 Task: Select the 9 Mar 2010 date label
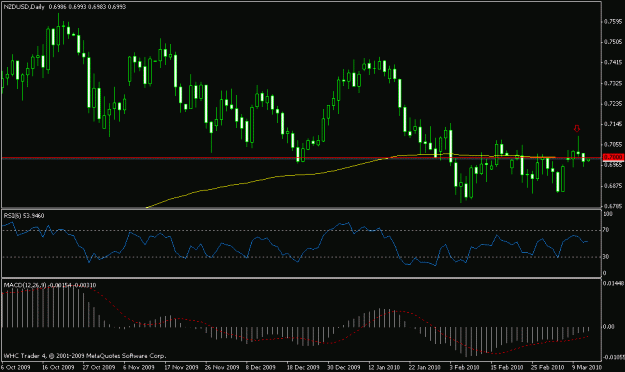pos(587,367)
